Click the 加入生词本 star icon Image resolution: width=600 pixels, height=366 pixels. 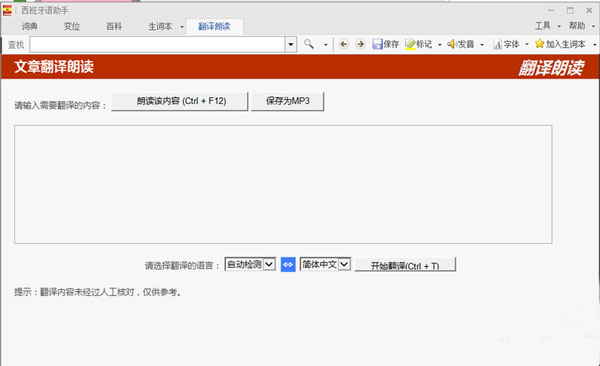click(540, 44)
